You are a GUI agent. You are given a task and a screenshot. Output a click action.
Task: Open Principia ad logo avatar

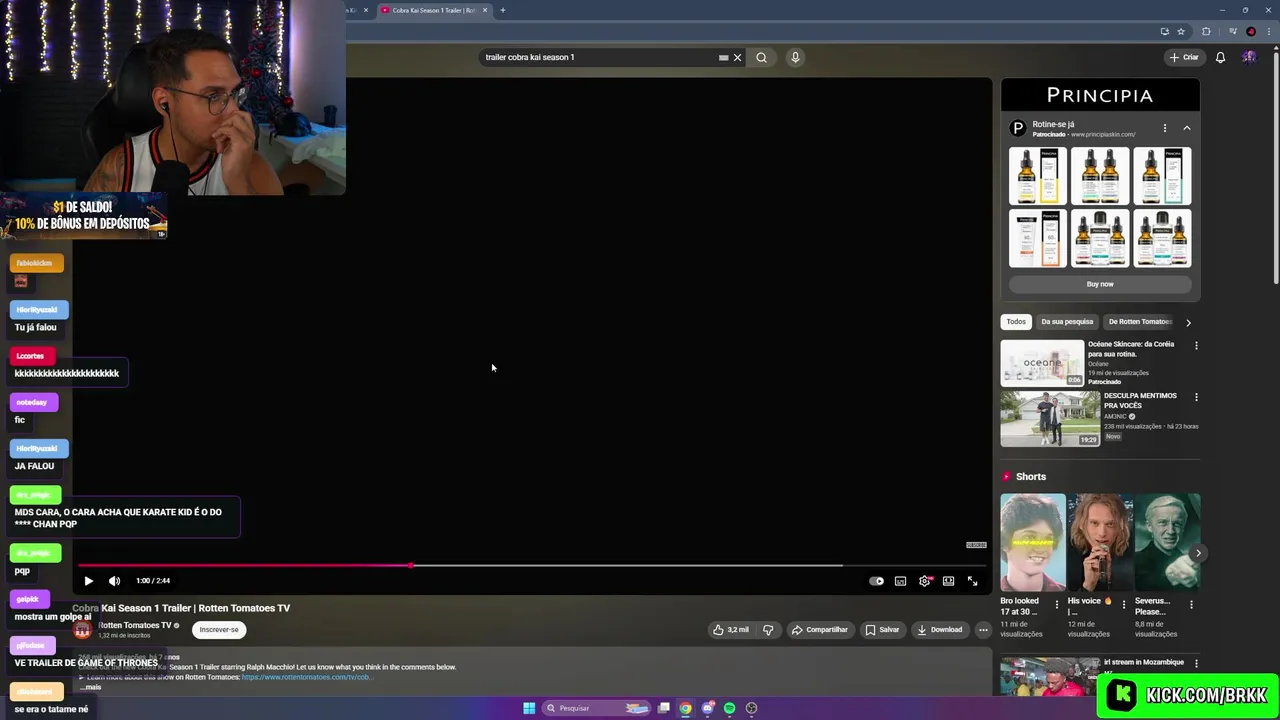(x=1018, y=128)
